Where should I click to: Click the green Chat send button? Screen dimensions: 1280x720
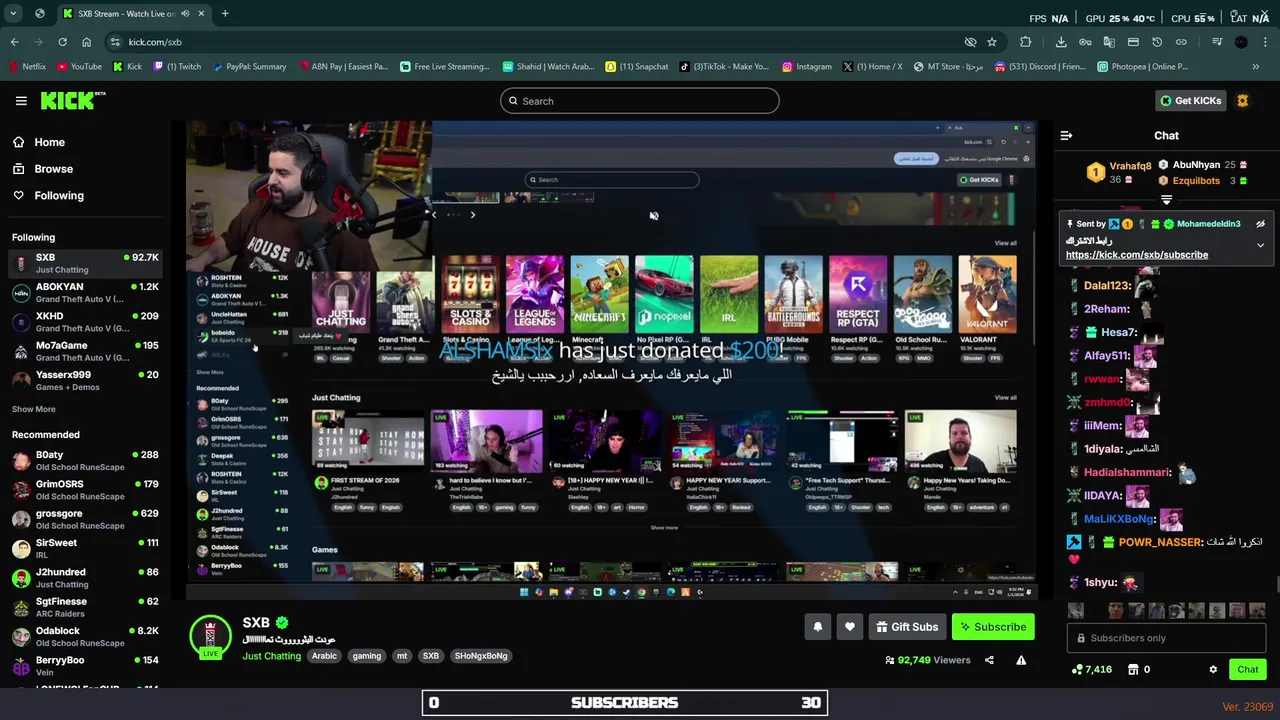(1248, 670)
